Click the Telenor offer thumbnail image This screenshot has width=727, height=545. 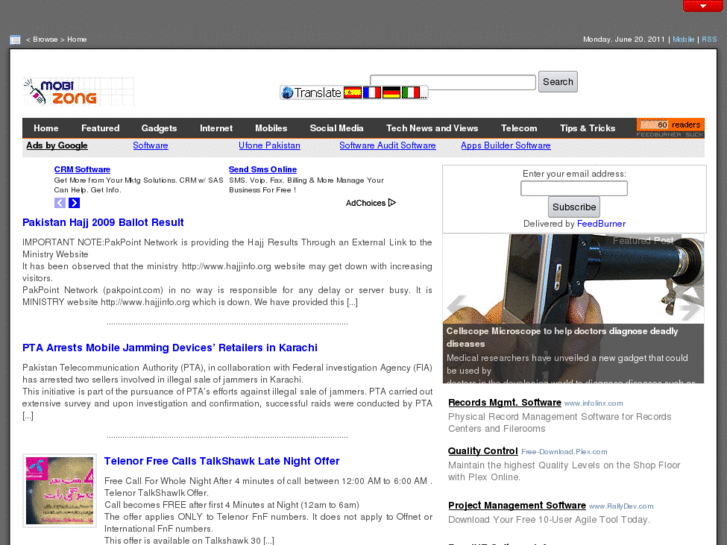click(x=59, y=491)
